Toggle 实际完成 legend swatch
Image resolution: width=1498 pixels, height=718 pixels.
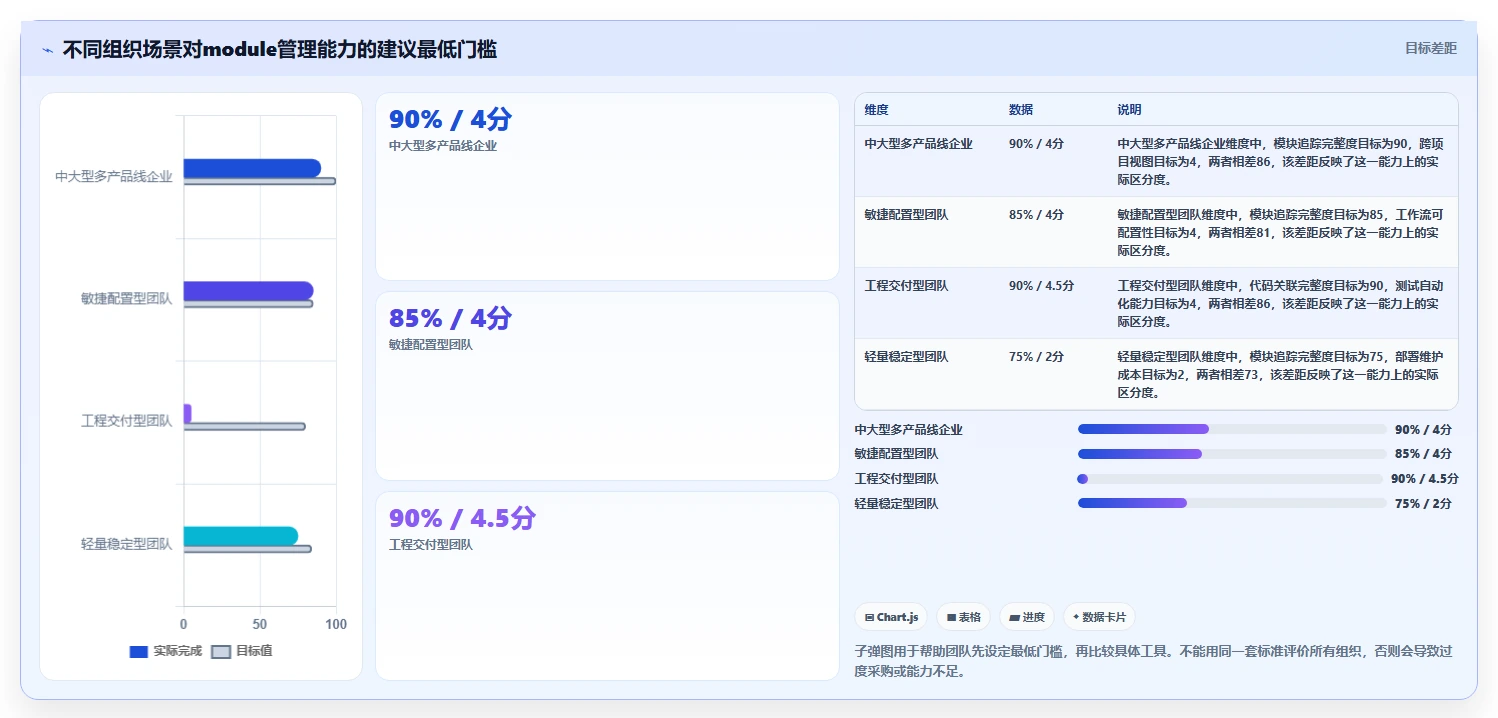[x=139, y=651]
